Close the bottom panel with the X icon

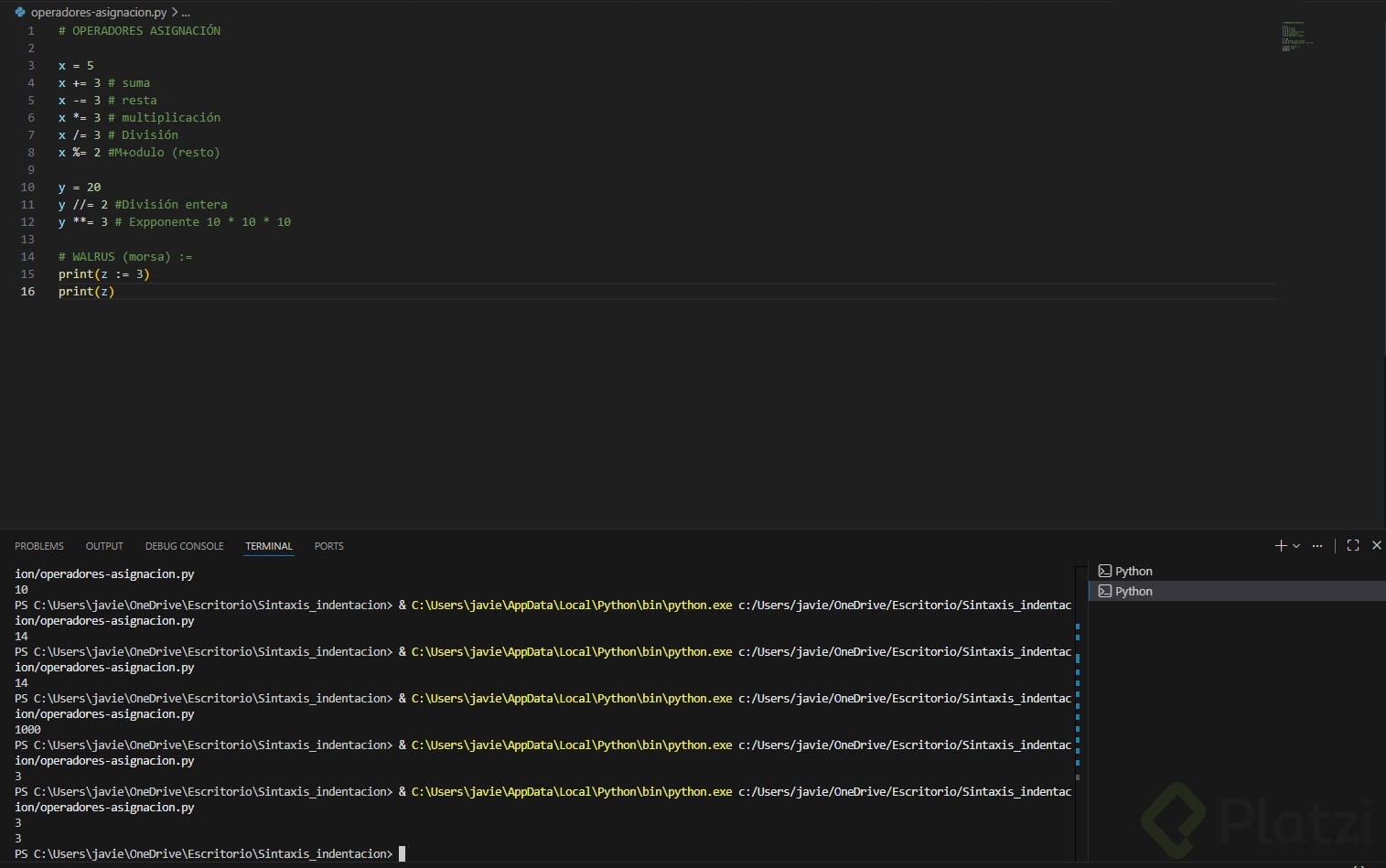1376,545
